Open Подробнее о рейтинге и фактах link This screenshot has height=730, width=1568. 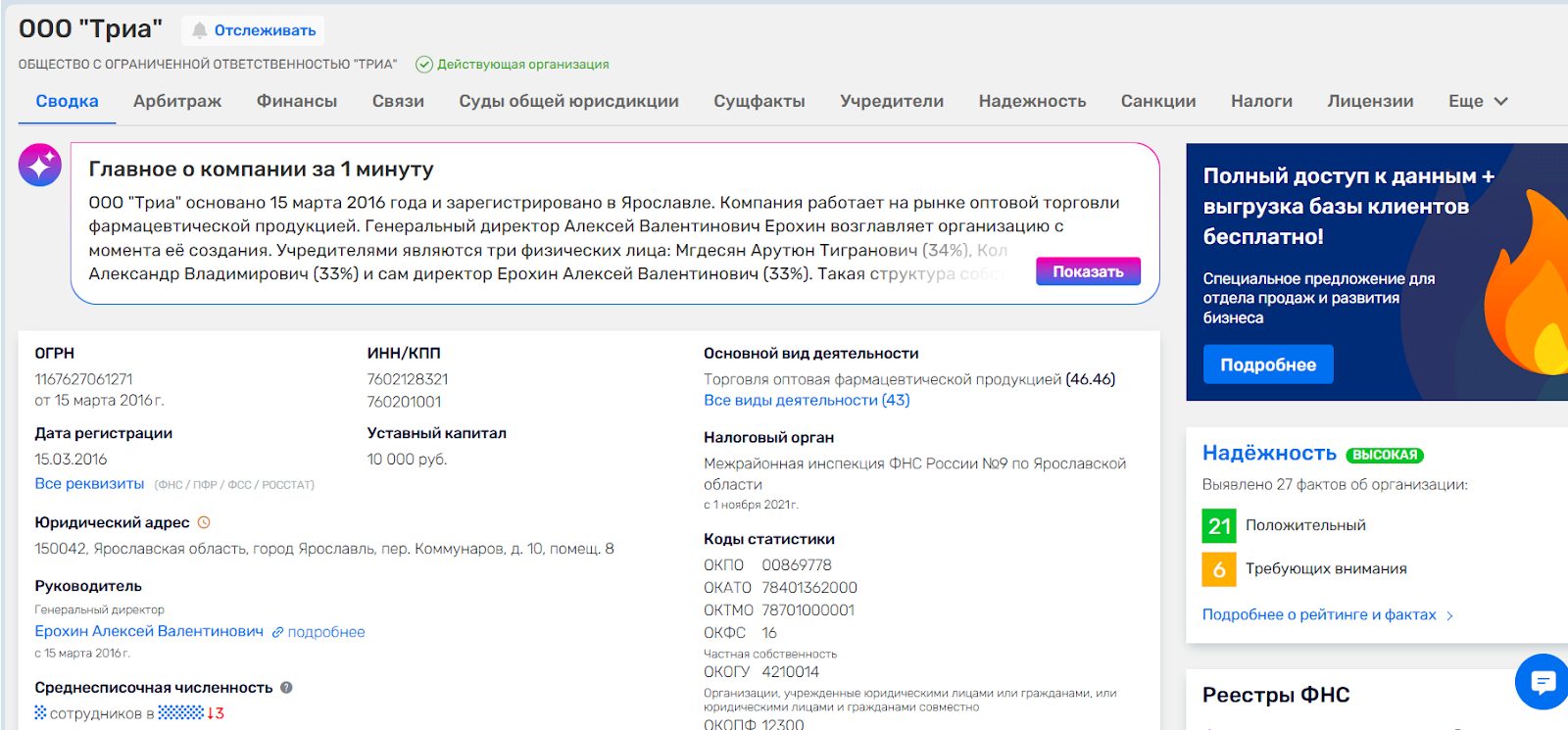tap(1319, 614)
